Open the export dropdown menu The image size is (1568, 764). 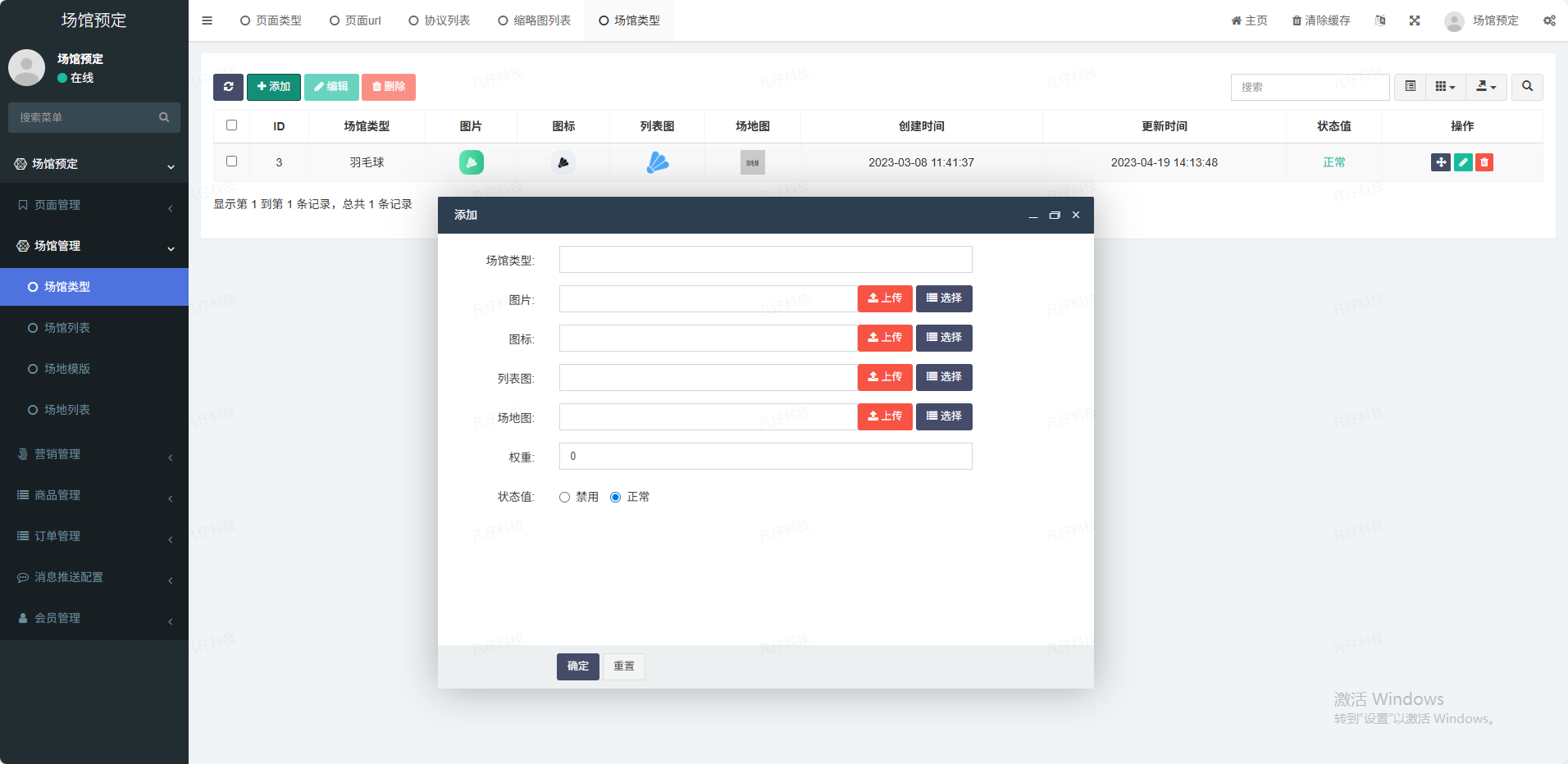[1486, 87]
